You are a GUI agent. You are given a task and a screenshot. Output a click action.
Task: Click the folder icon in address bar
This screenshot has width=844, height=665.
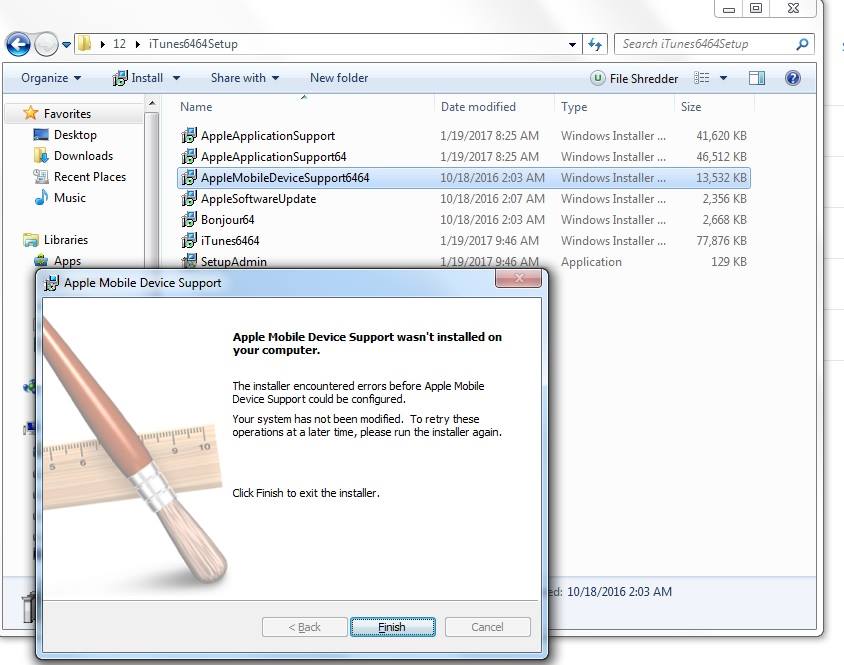[x=85, y=44]
